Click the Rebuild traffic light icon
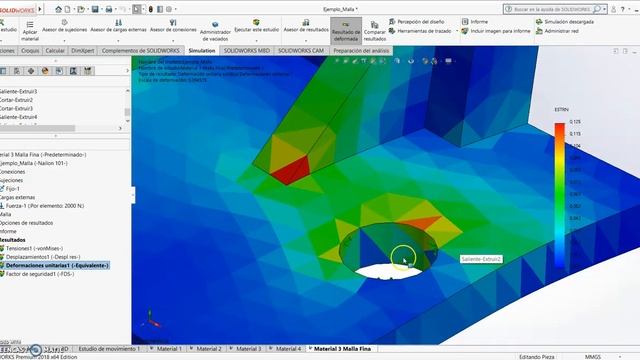The image size is (640, 360). (x=151, y=9)
